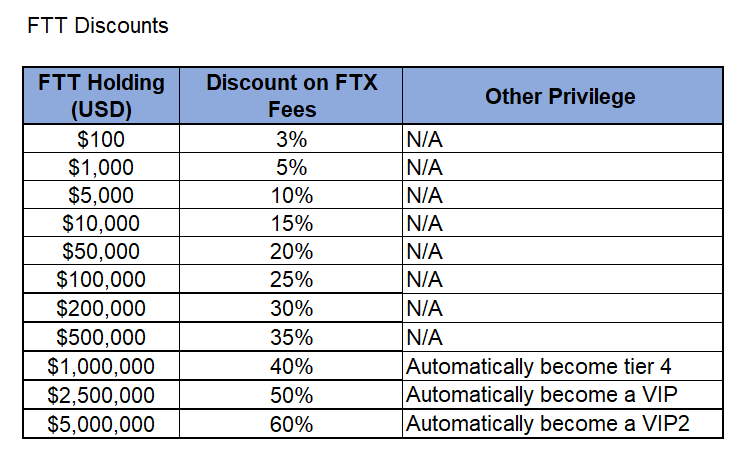
Task: Select 'Automatically become tier 4' cell
Action: click(562, 366)
